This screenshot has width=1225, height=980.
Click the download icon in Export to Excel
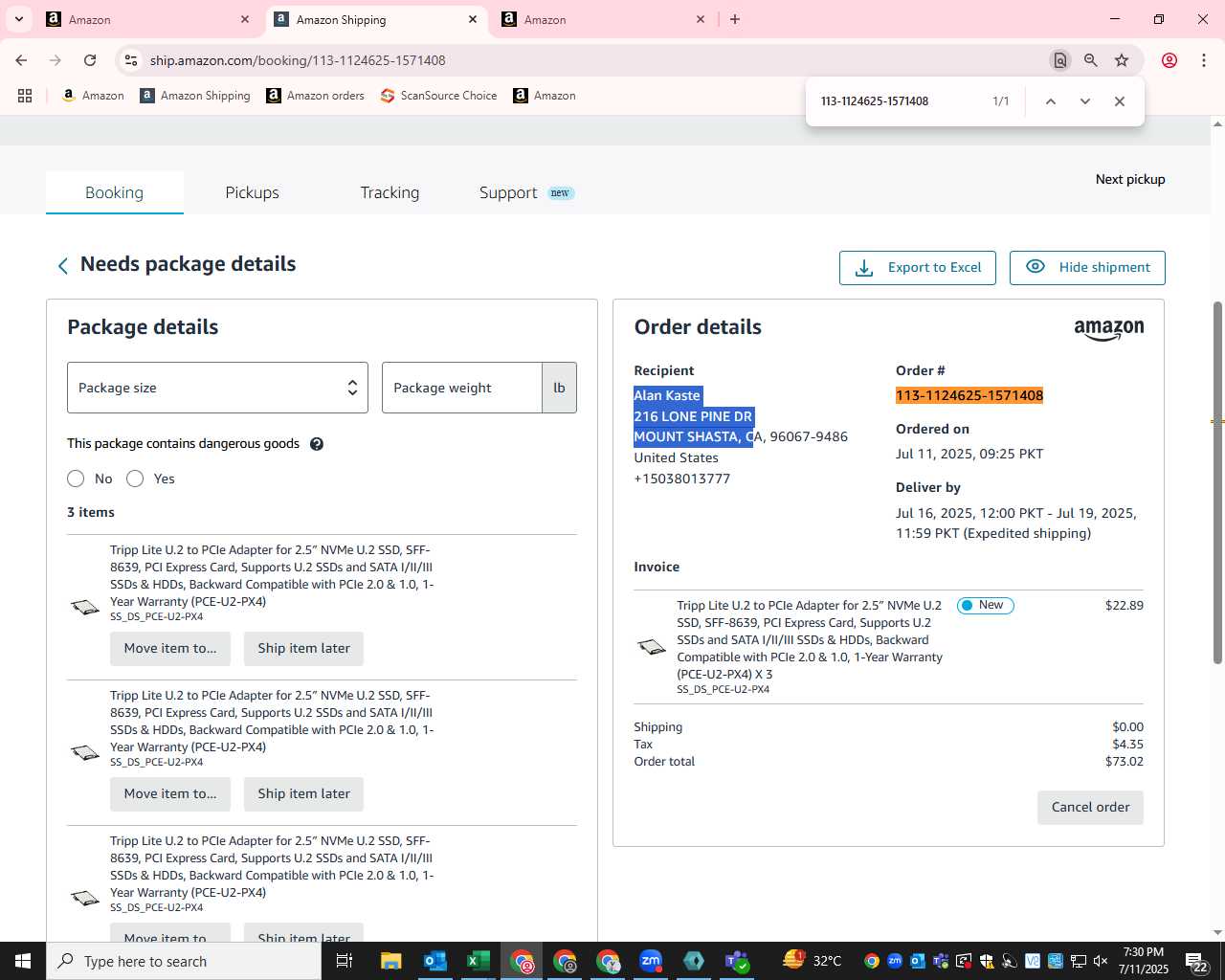click(x=864, y=268)
